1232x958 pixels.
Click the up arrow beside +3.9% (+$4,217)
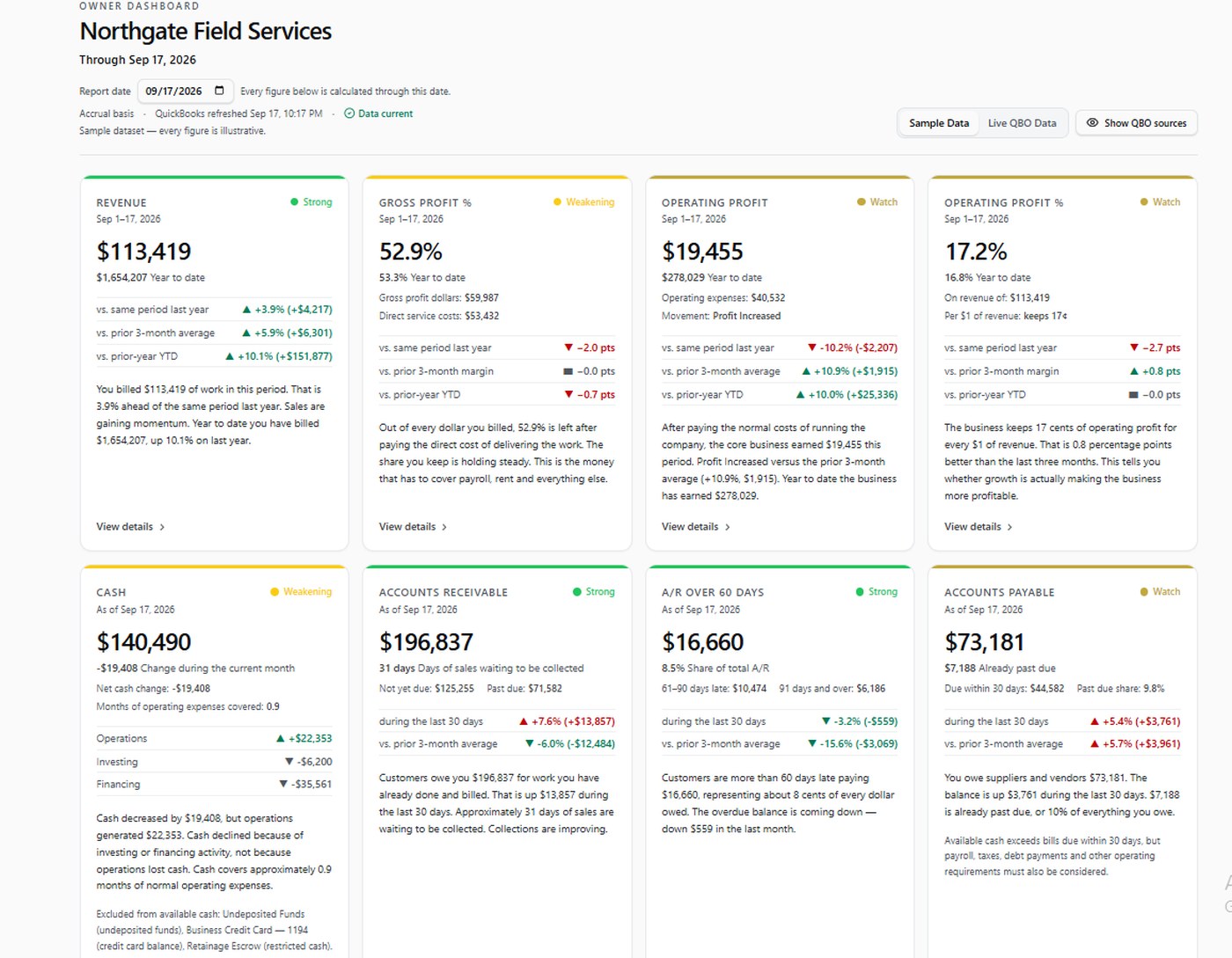[x=246, y=310]
